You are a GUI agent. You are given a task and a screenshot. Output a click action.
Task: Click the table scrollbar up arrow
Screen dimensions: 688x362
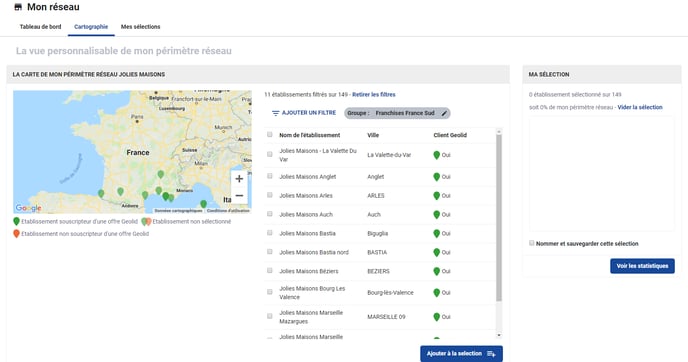499,131
